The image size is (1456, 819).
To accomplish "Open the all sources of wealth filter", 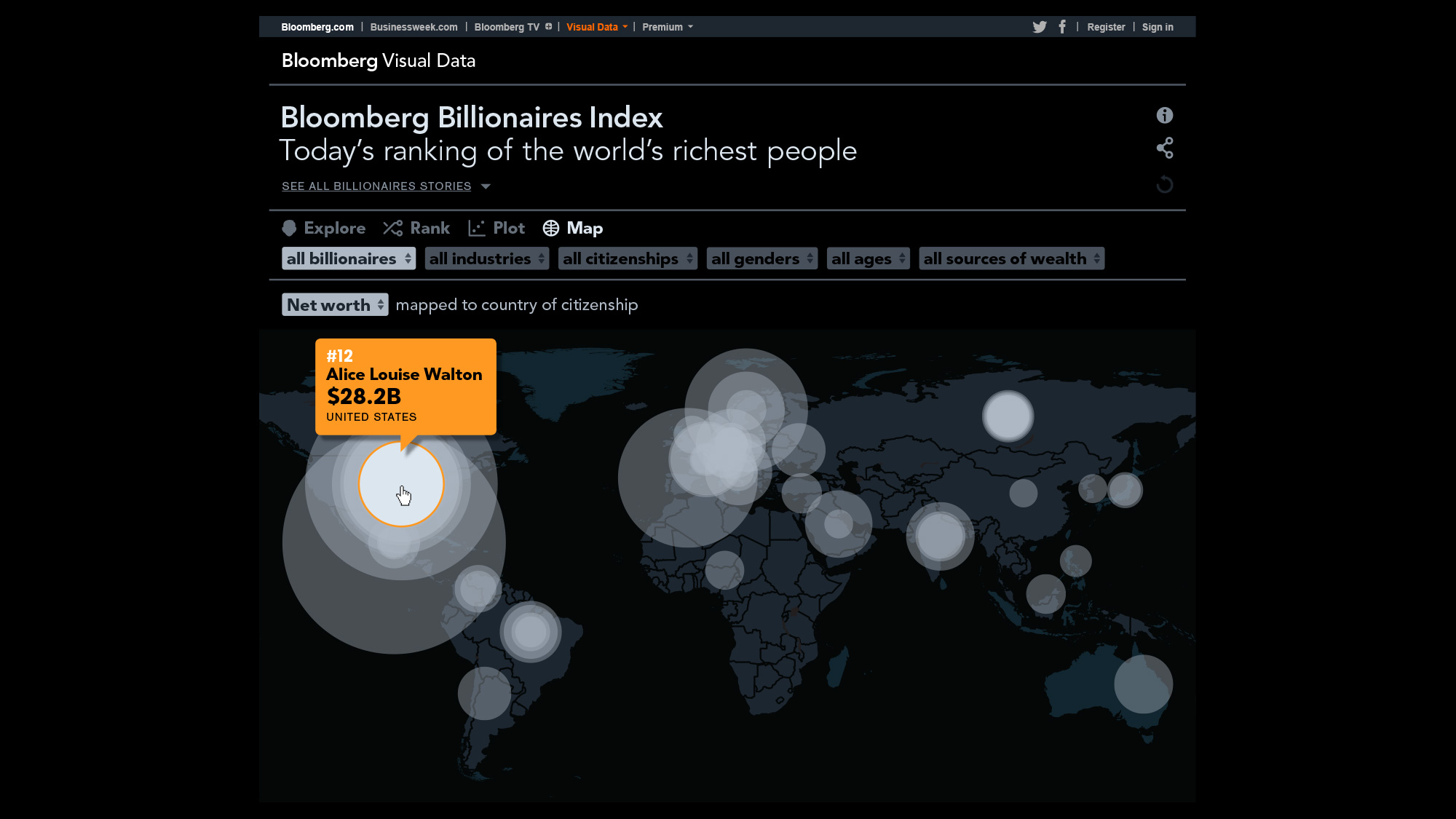I will (1011, 259).
